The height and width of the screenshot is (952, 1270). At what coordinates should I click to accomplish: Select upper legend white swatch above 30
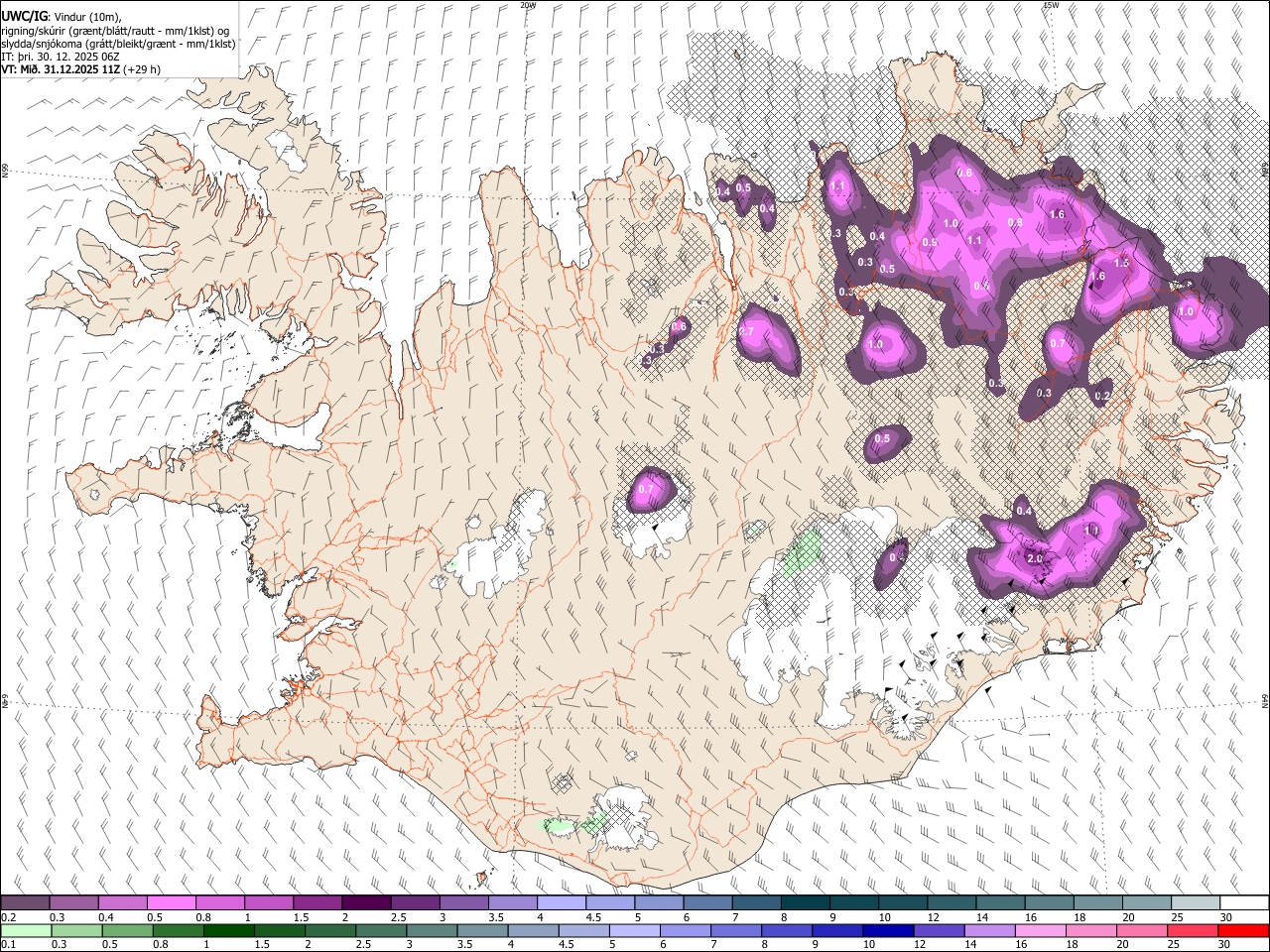click(1244, 903)
